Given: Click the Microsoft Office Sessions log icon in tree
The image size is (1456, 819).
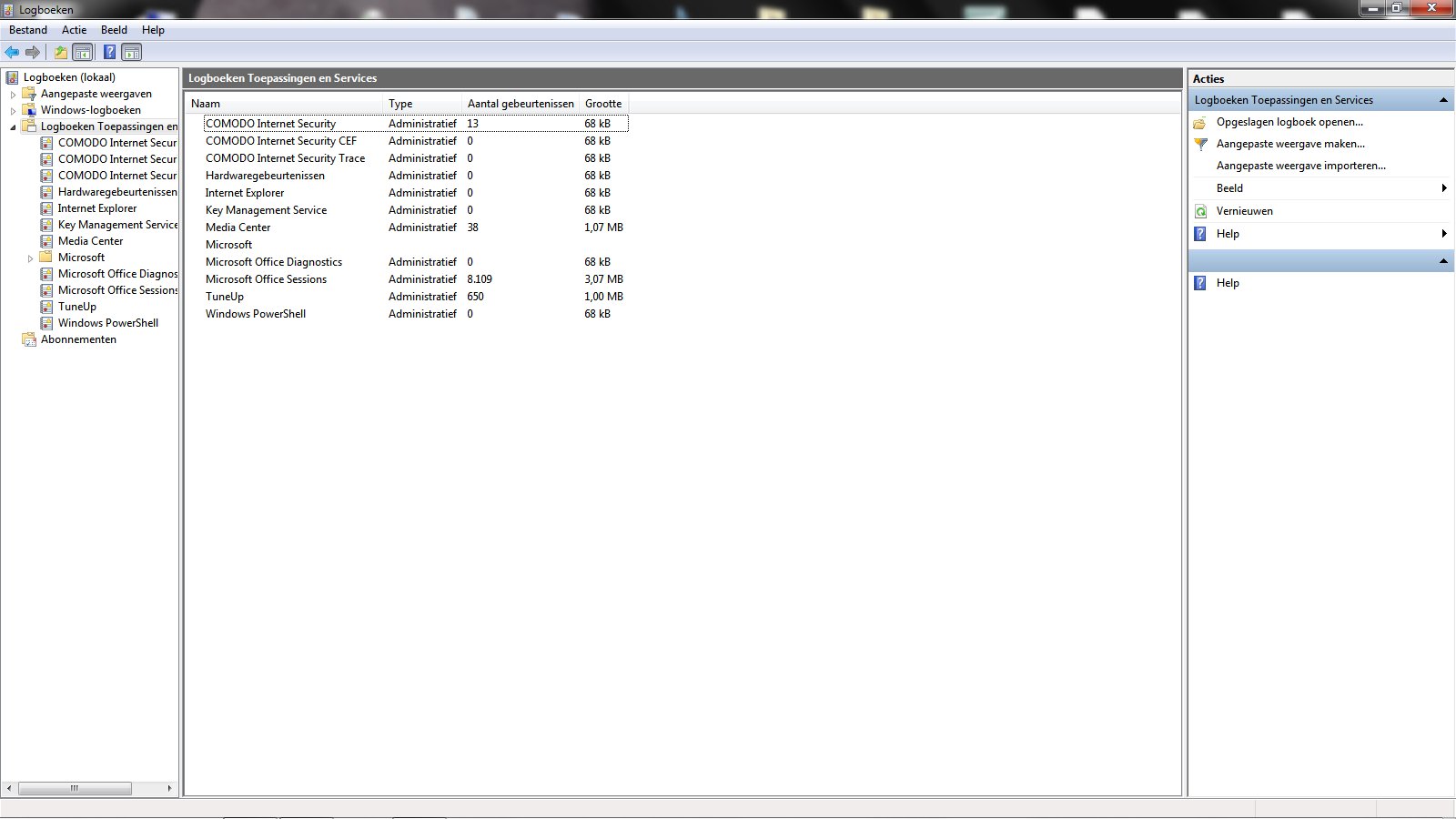Looking at the screenshot, I should [x=46, y=290].
